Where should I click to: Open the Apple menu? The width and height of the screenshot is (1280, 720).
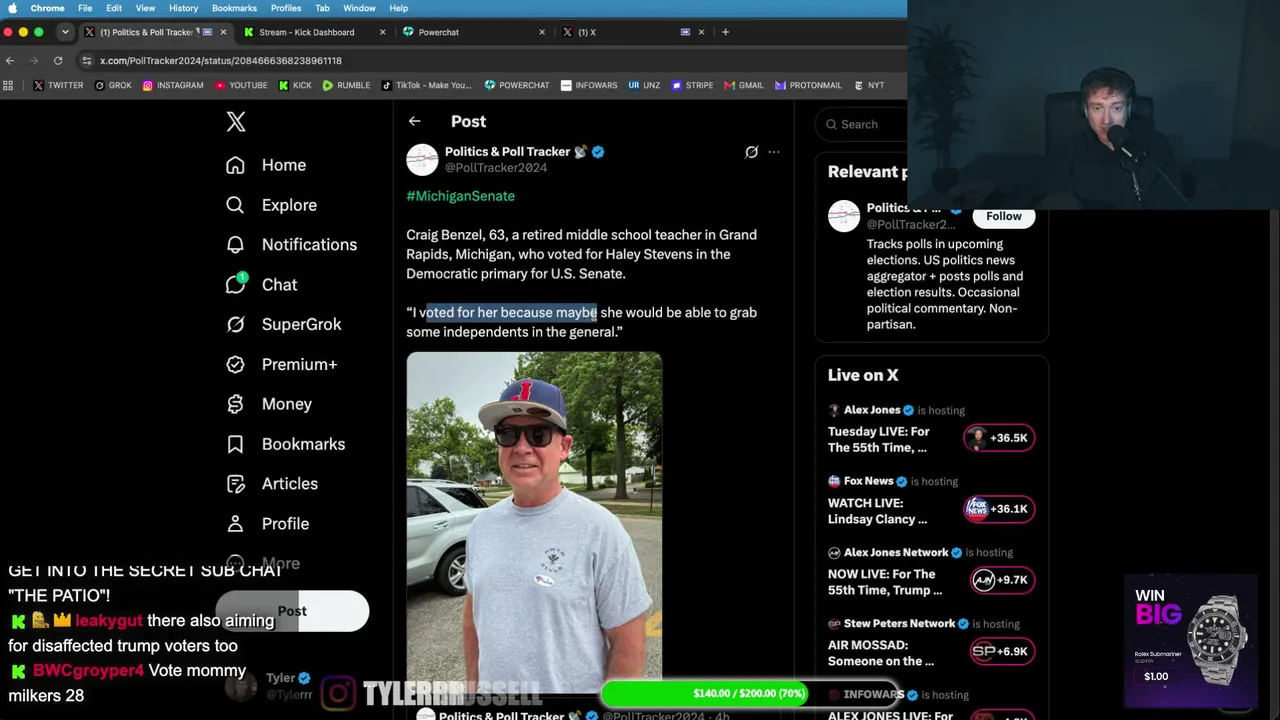click(12, 8)
